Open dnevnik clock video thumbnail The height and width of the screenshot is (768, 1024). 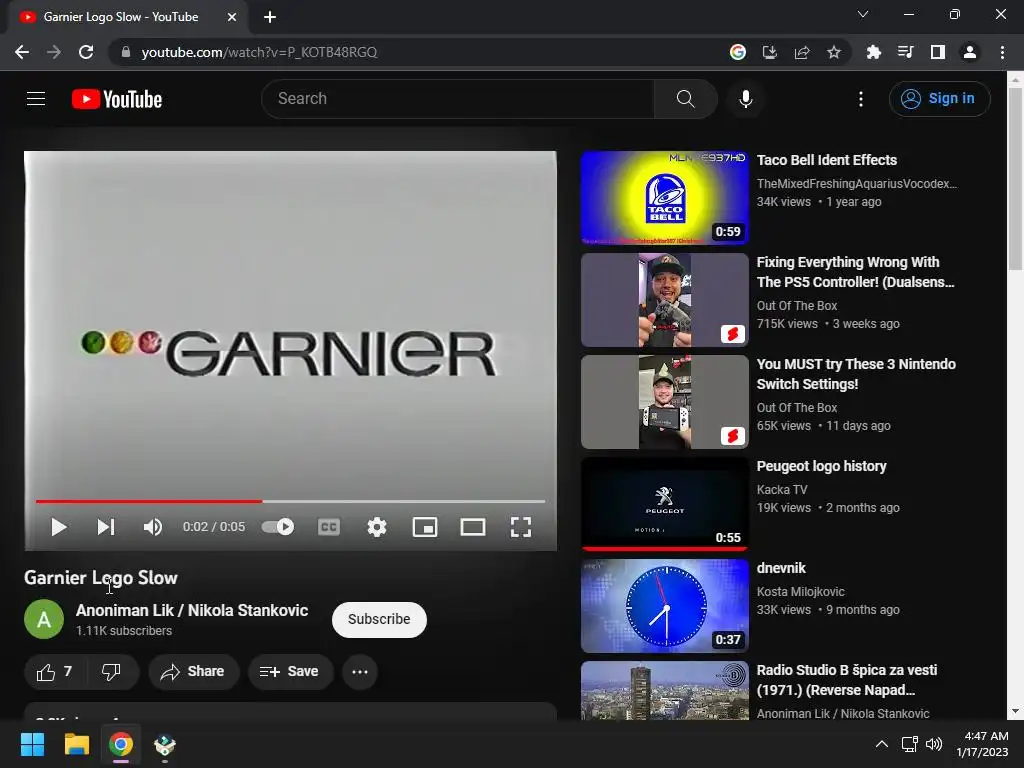(664, 605)
